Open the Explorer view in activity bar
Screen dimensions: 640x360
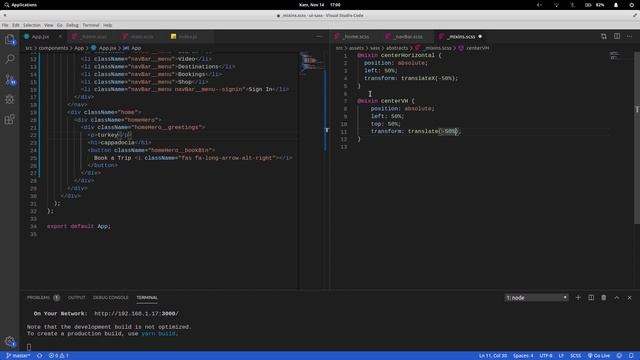click(9, 40)
